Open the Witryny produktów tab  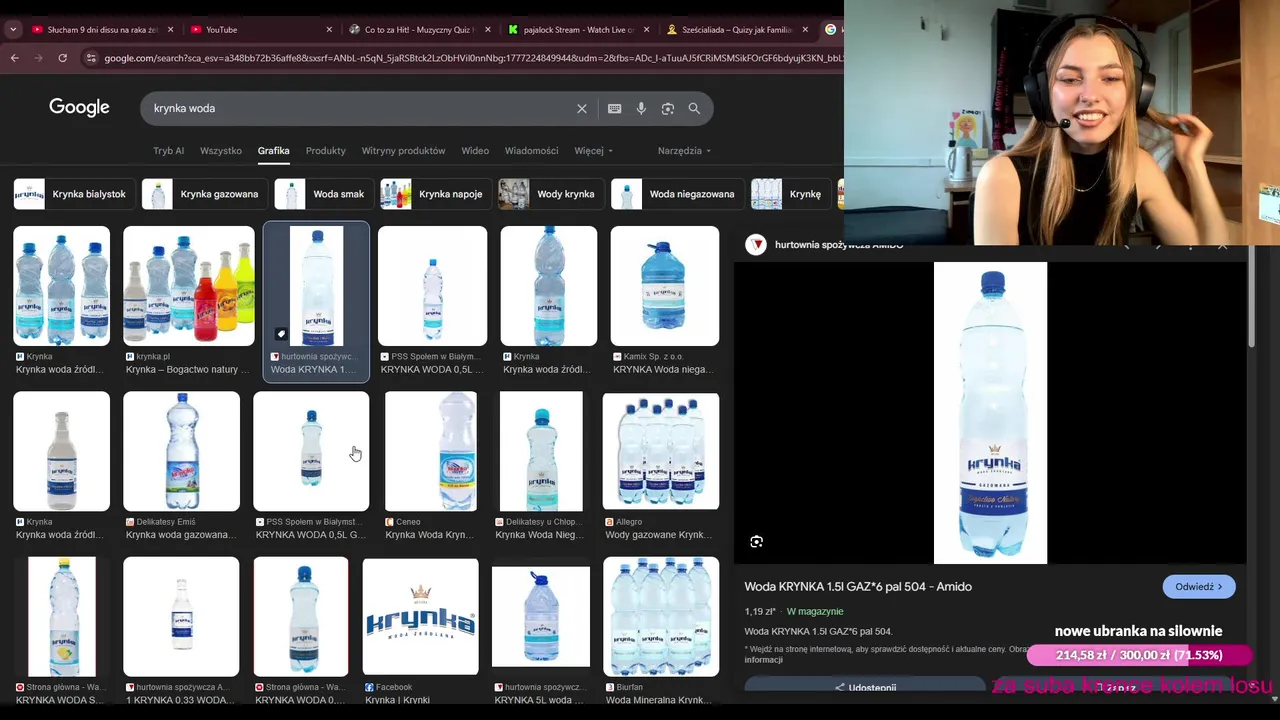point(403,150)
